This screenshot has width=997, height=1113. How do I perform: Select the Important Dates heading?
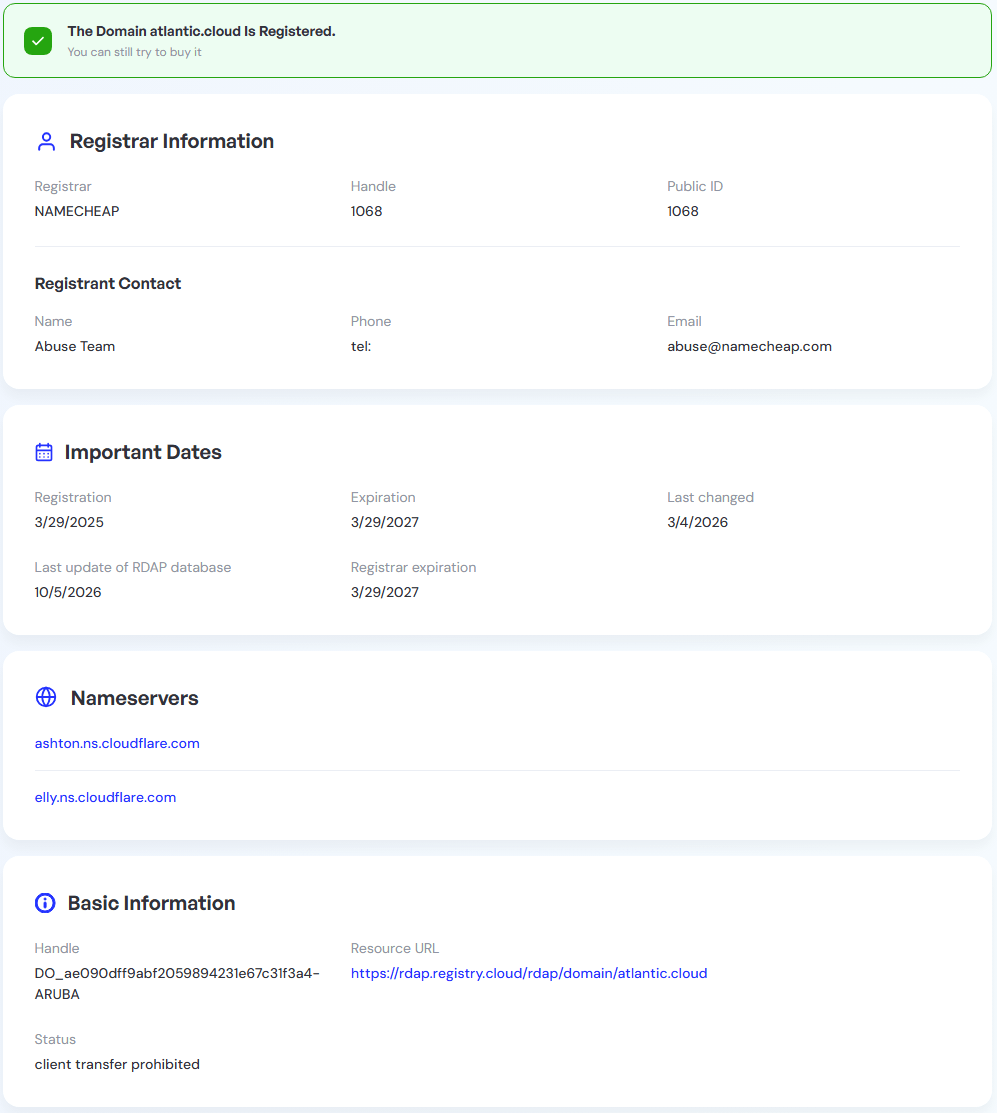point(143,452)
